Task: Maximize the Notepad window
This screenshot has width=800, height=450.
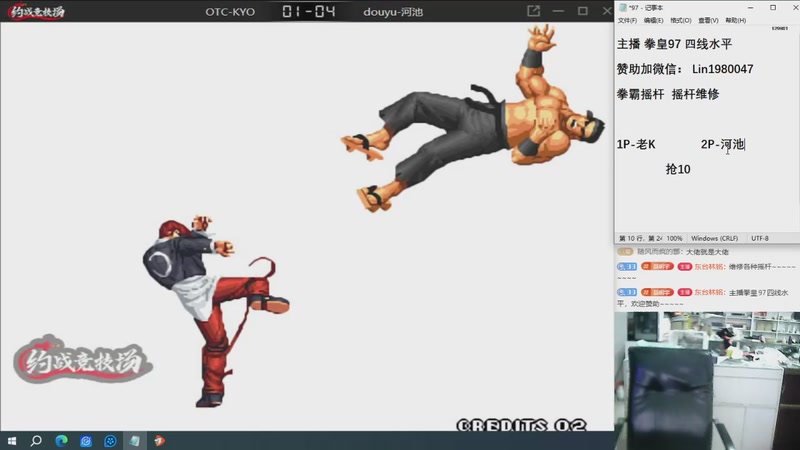Action: [773, 8]
